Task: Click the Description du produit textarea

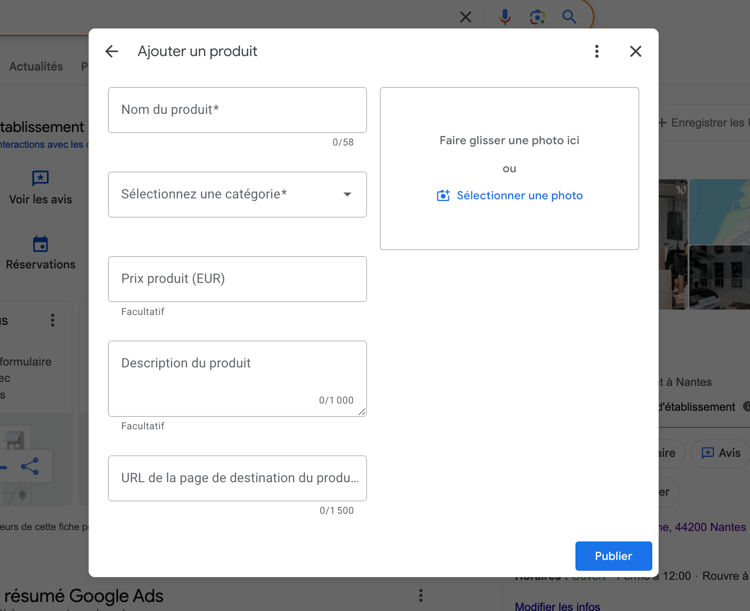Action: point(237,377)
